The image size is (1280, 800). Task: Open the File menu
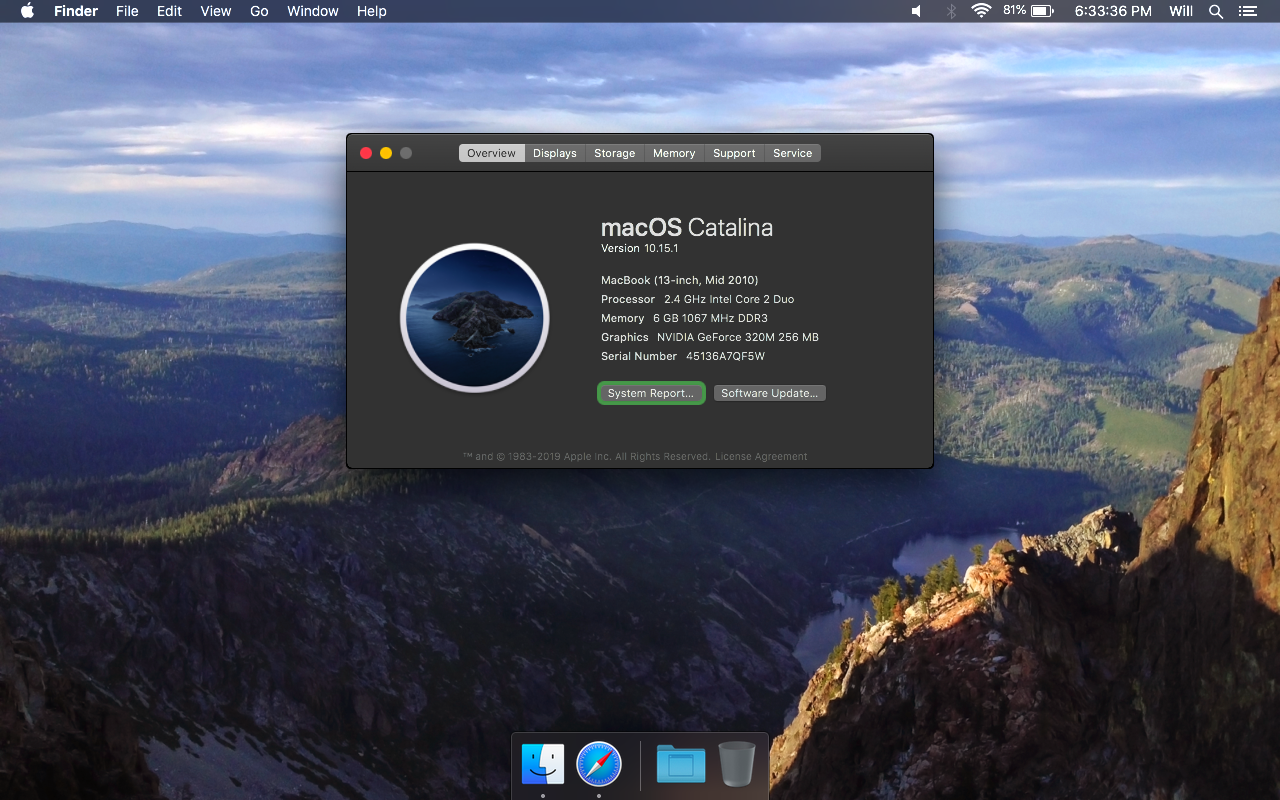127,11
